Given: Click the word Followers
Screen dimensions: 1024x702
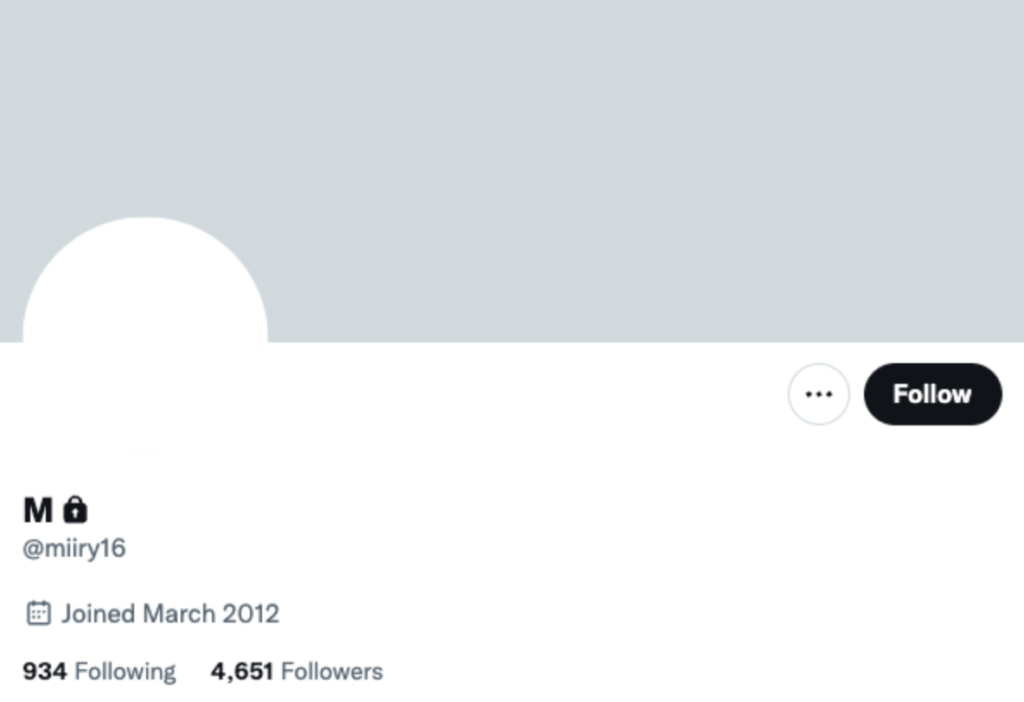Looking at the screenshot, I should (x=332, y=671).
